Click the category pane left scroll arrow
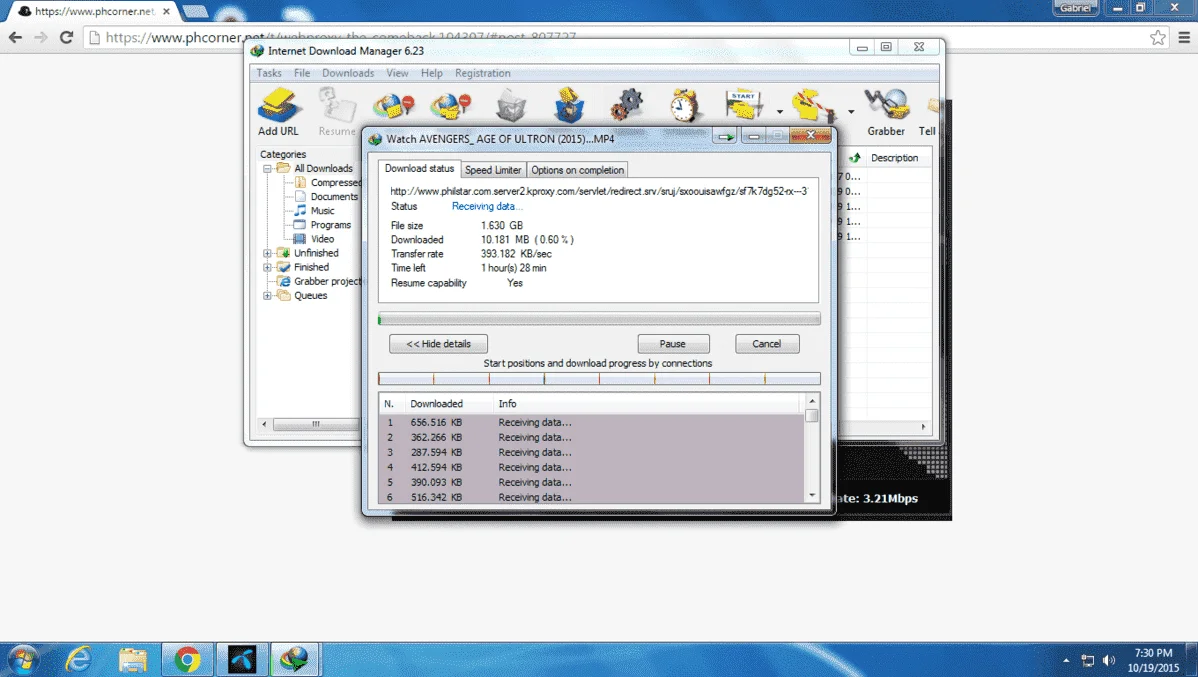 tap(264, 425)
